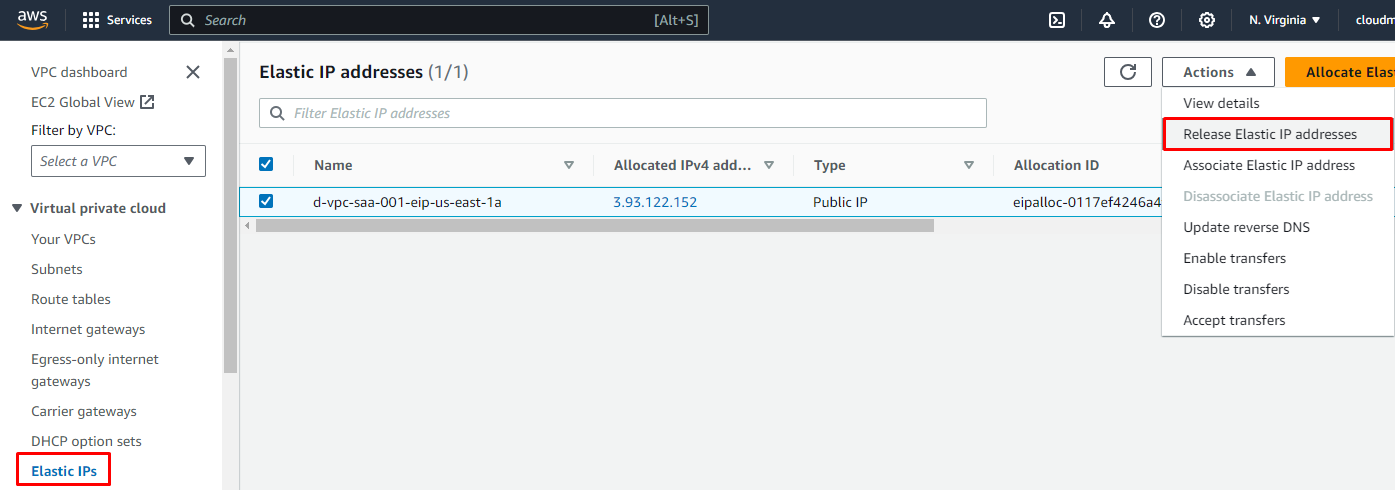Collapse the Virtual private cloud section
The width and height of the screenshot is (1395, 490).
[17, 208]
